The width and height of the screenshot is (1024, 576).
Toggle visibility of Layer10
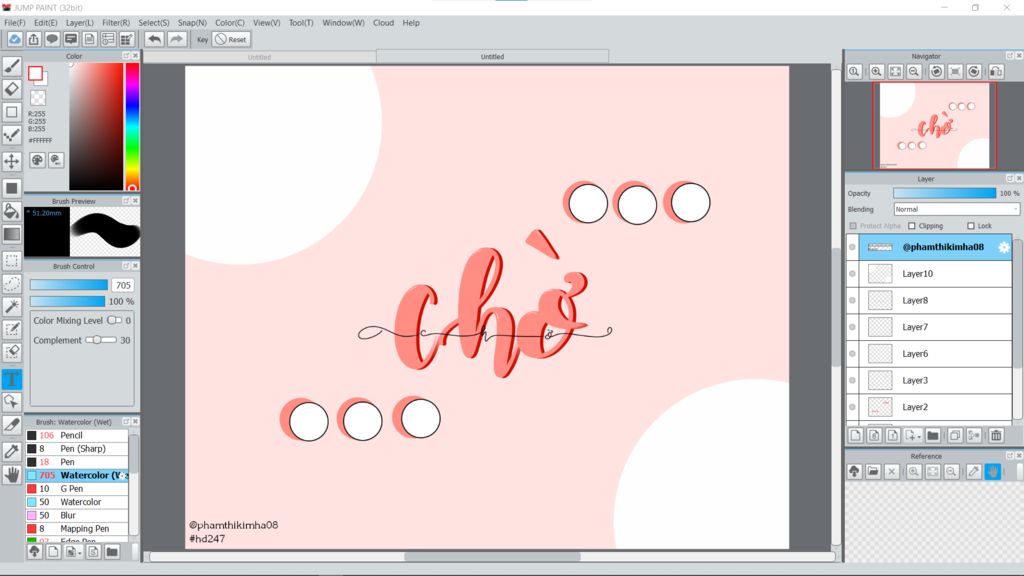[852, 274]
